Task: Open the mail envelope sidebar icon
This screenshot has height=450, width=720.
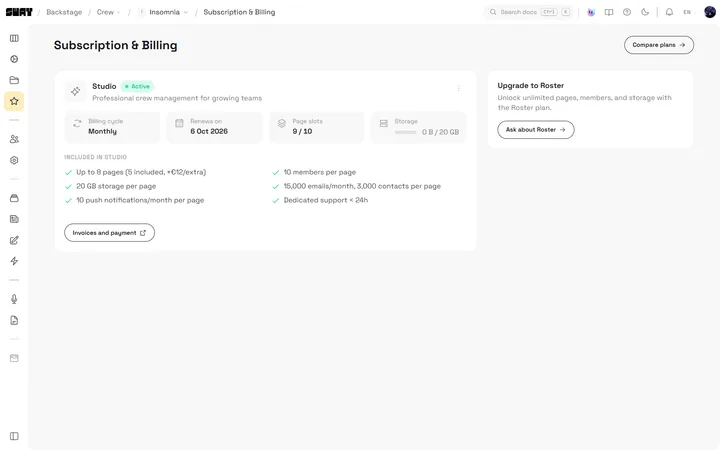Action: click(14, 358)
